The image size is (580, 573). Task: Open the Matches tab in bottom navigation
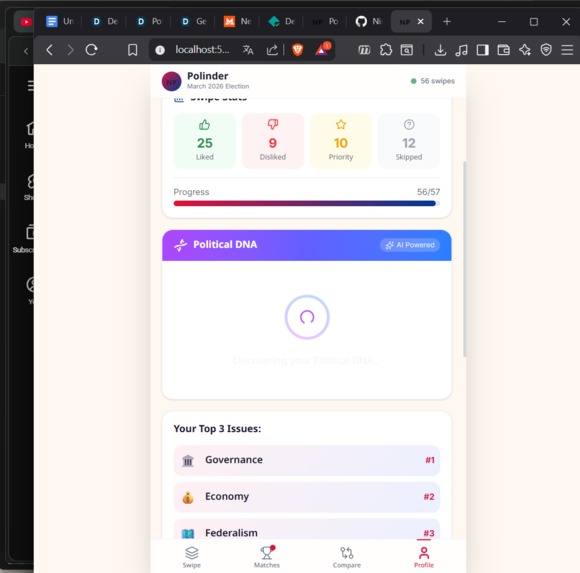(x=267, y=557)
